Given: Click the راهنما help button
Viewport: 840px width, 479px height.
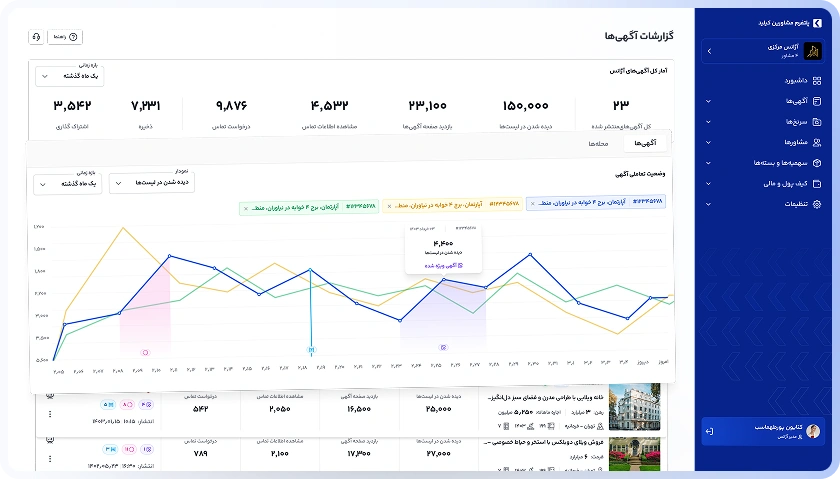Looking at the screenshot, I should [69, 37].
